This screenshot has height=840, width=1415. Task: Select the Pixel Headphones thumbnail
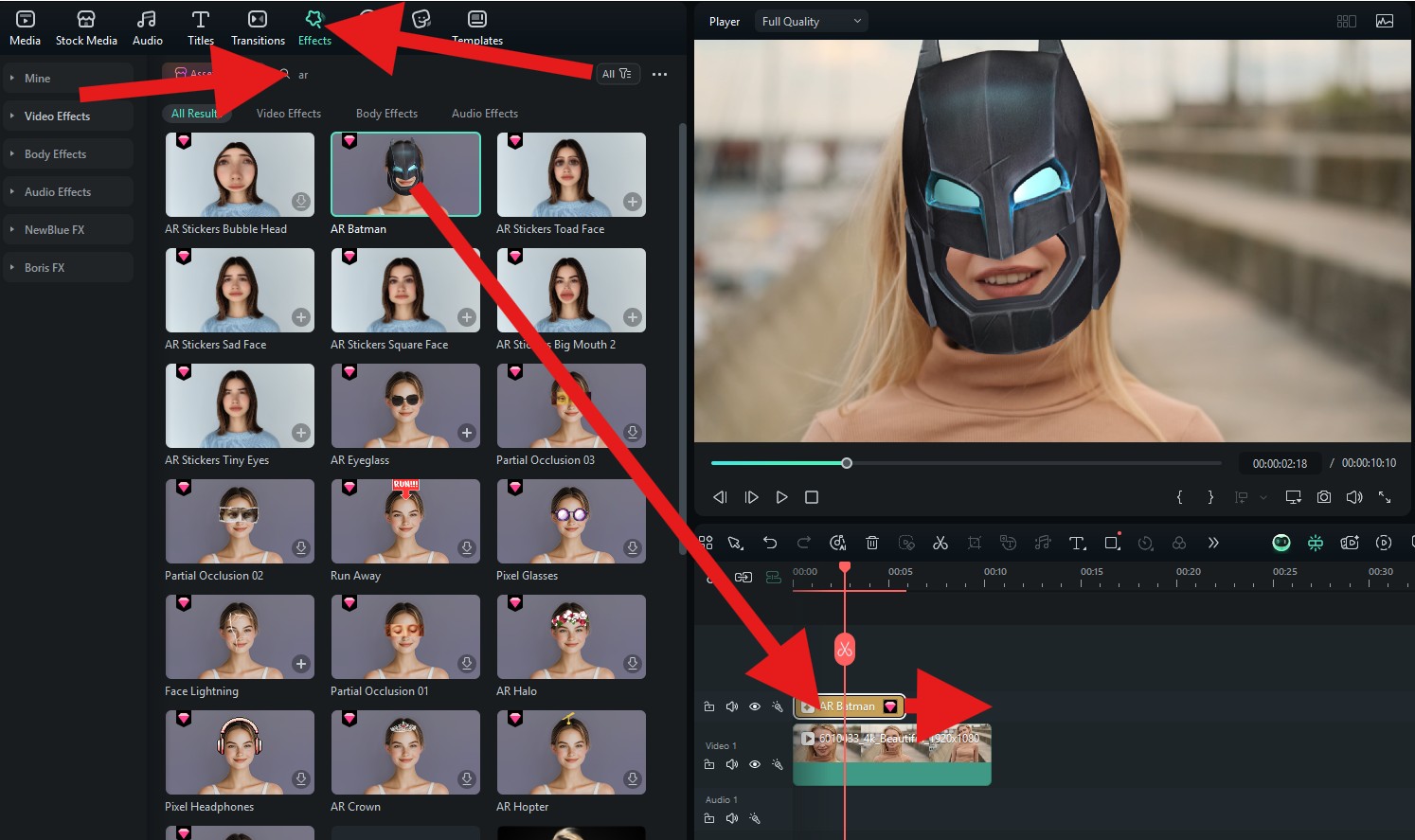coord(240,752)
